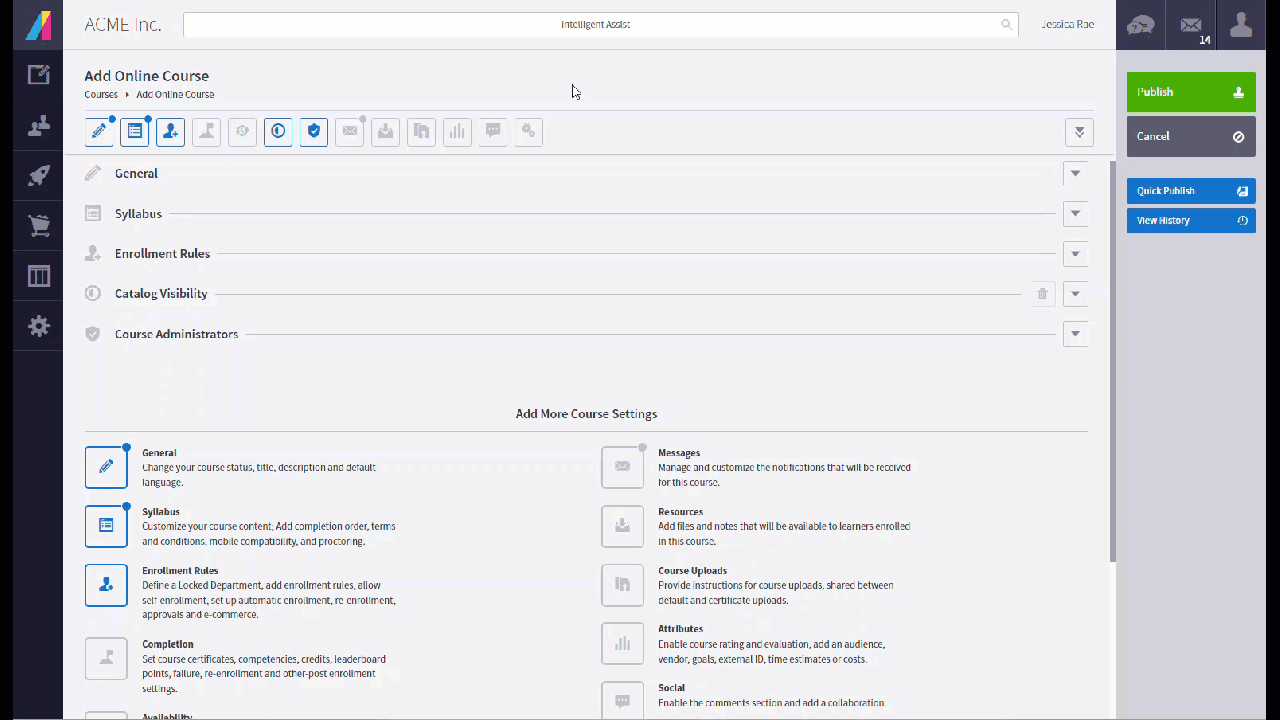
Task: Select Availability clock icon in toolbar
Action: 242,132
